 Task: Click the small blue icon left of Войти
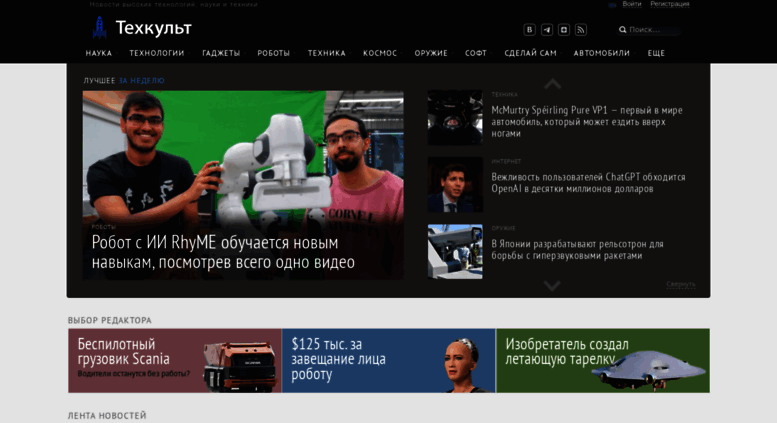612,4
